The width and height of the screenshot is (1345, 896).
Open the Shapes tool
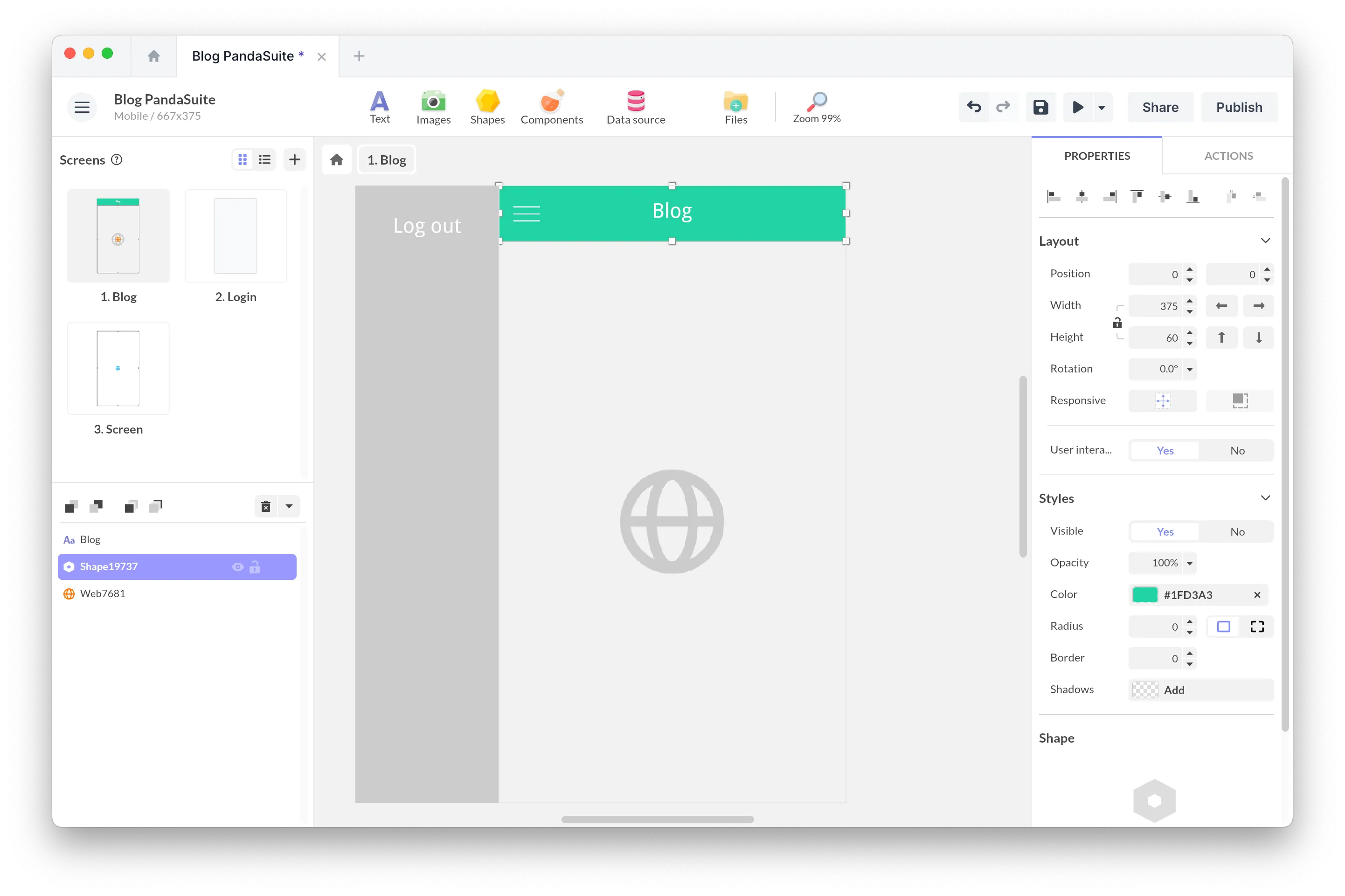pos(486,106)
